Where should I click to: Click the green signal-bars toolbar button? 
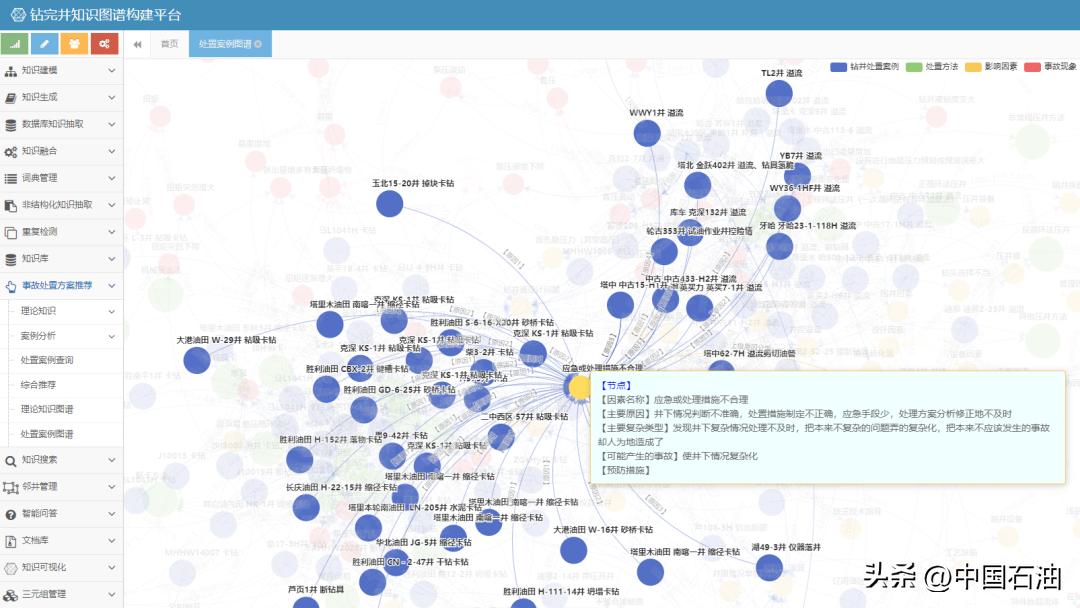tap(14, 43)
